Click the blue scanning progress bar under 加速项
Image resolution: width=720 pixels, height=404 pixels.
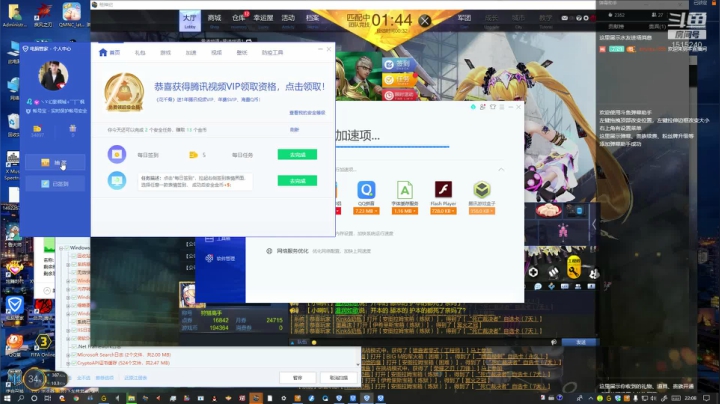pos(393,147)
